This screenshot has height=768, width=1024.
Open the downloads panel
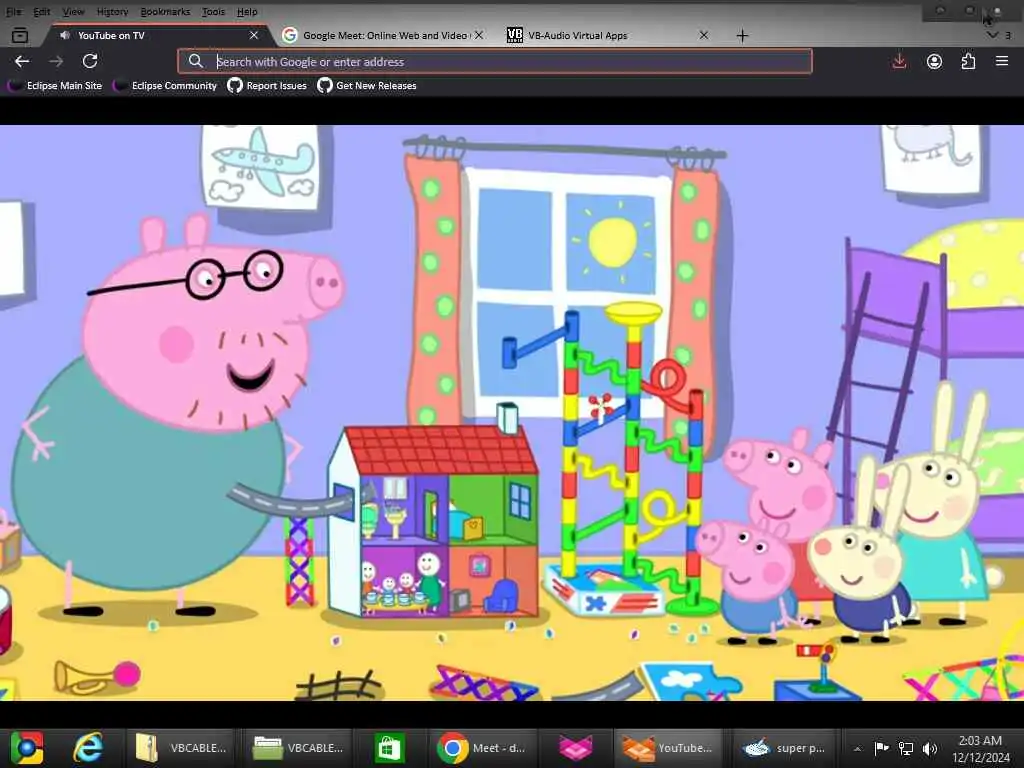point(899,61)
